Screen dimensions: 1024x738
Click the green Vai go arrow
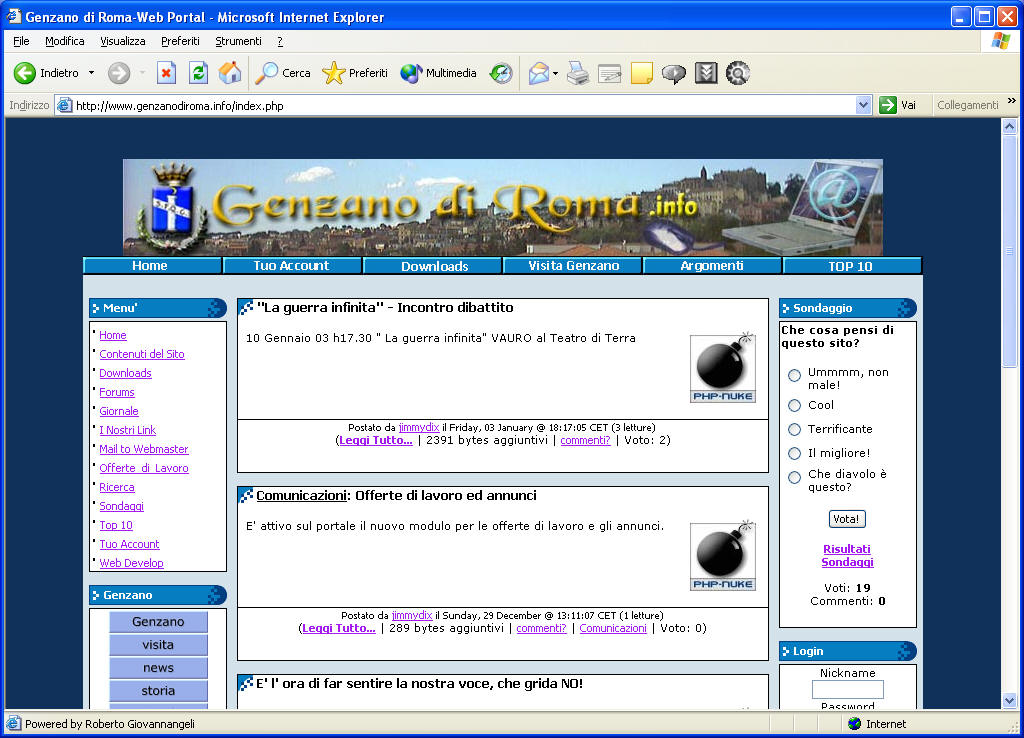click(888, 105)
